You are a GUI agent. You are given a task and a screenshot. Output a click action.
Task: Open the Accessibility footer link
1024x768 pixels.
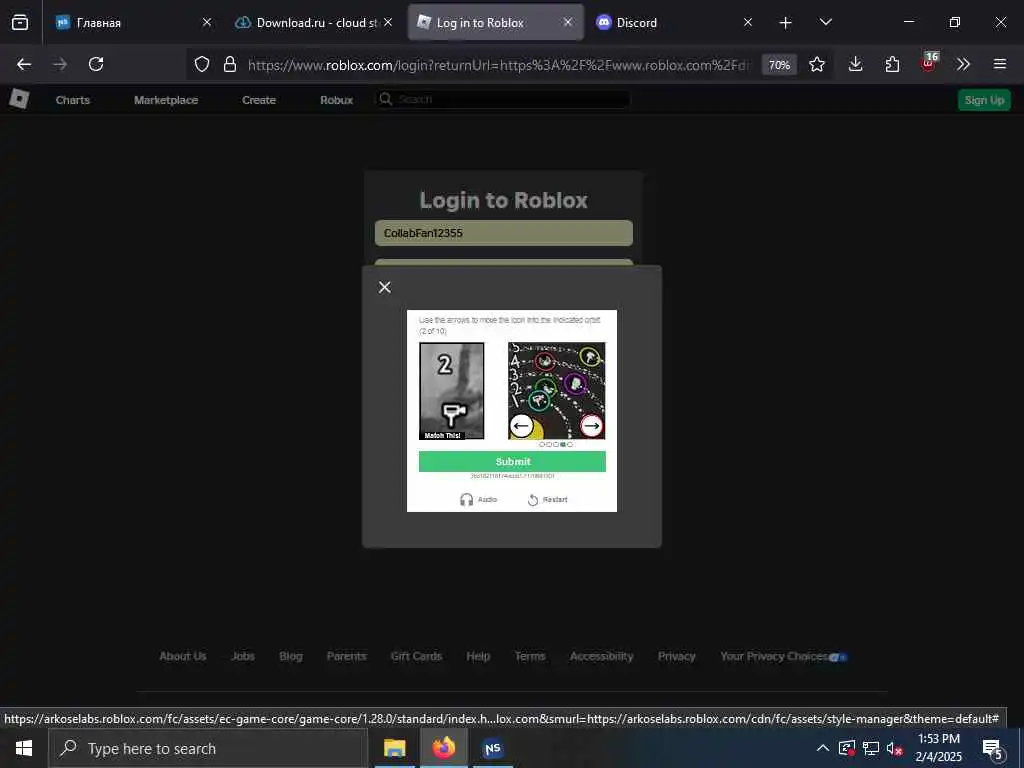(x=601, y=656)
